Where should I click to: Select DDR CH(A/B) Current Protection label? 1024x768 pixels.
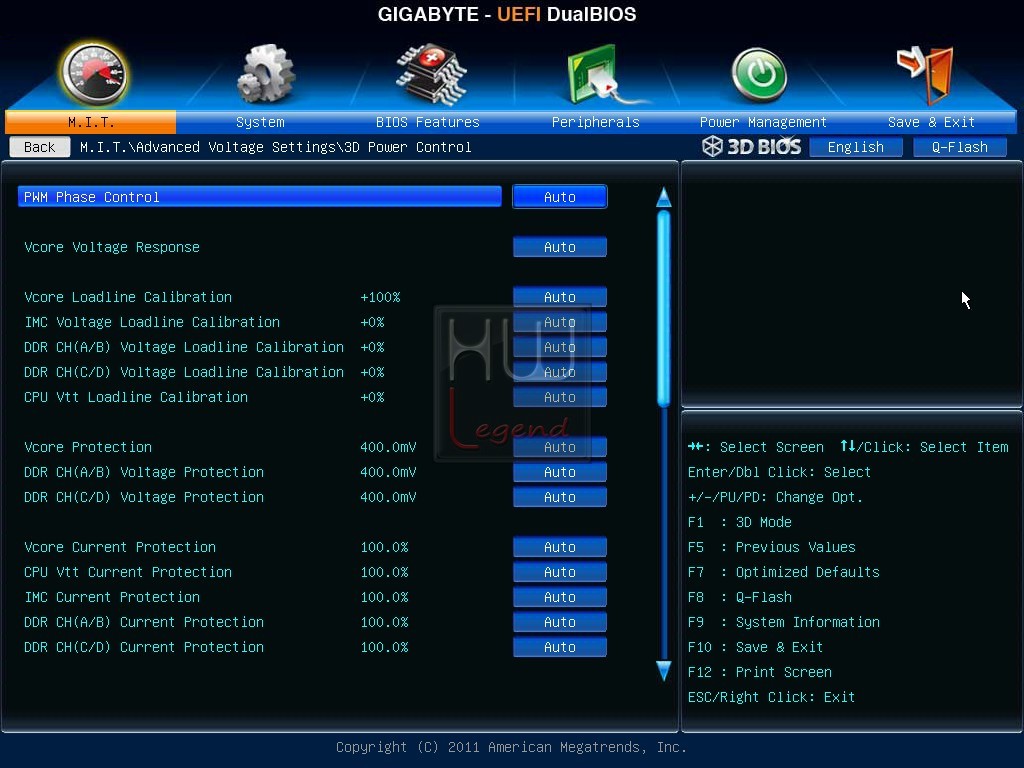[144, 622]
